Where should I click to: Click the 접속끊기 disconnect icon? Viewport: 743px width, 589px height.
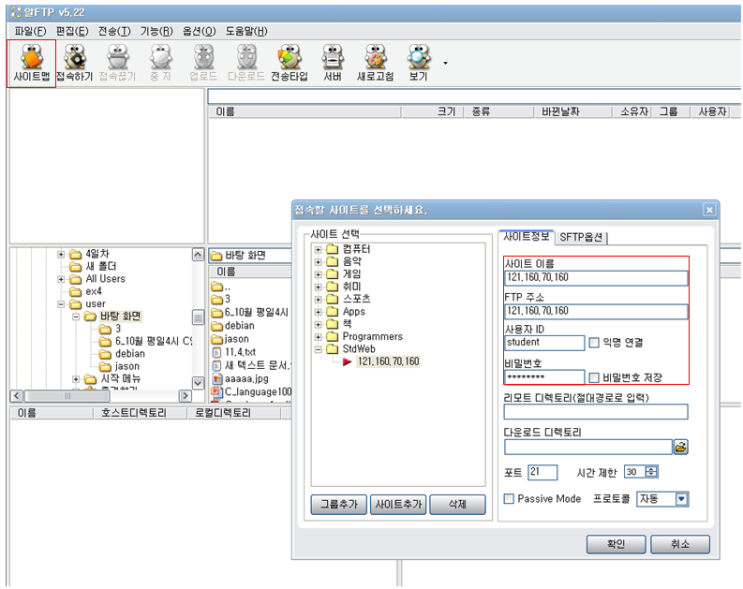pos(118,63)
